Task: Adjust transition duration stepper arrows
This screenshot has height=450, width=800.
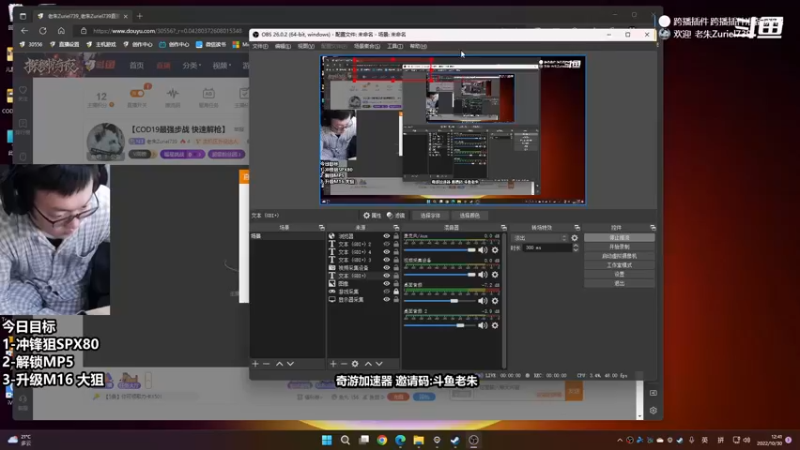Action: (576, 247)
